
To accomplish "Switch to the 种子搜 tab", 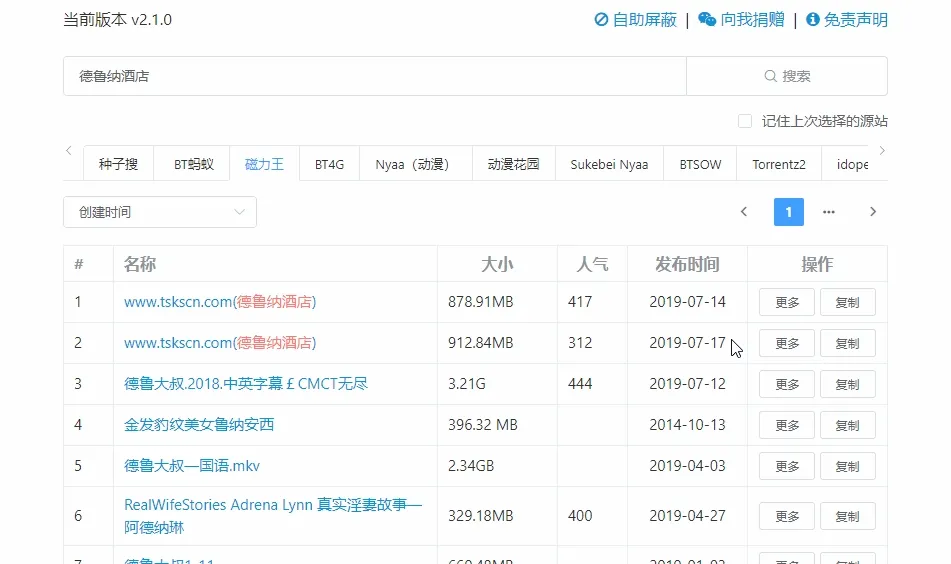I will pyautogui.click(x=118, y=164).
